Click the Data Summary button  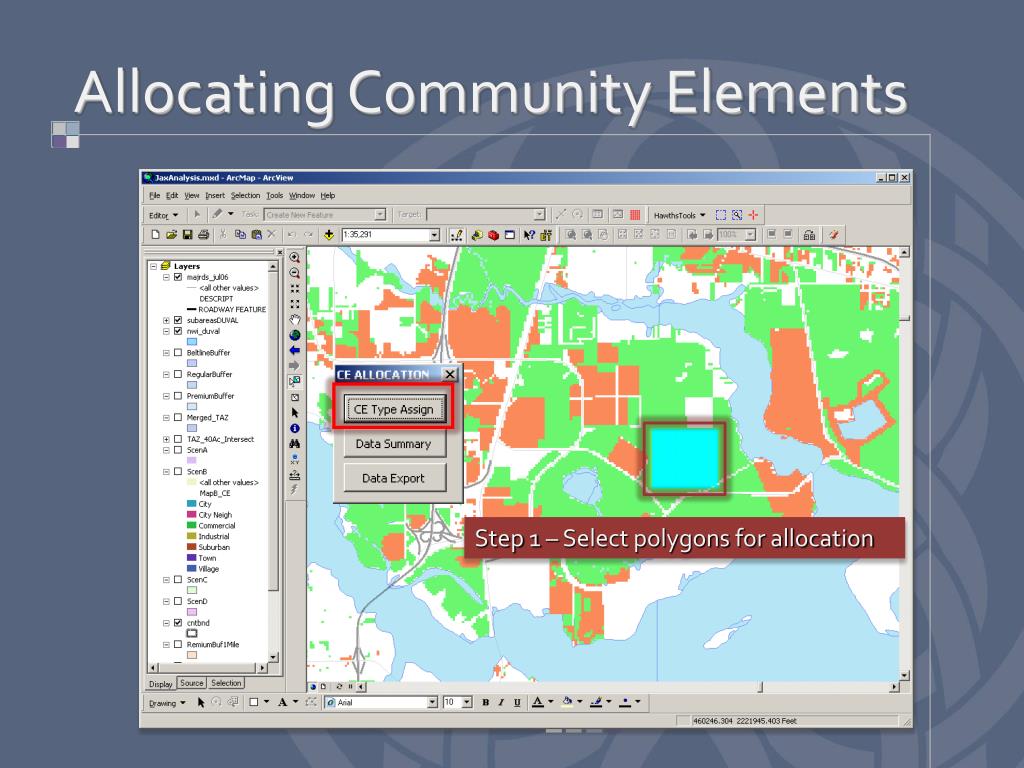tap(393, 444)
